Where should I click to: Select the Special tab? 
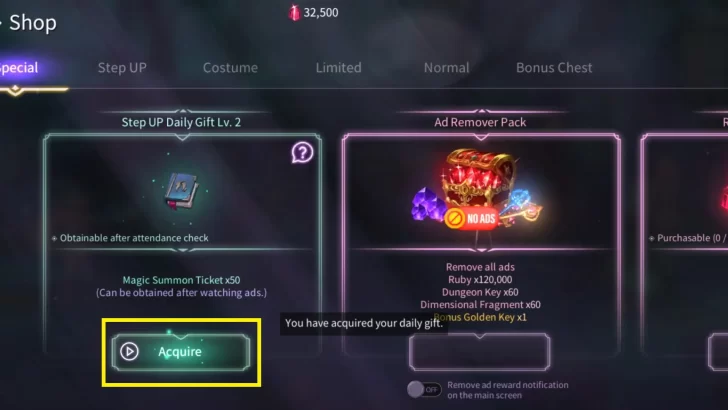point(19,68)
